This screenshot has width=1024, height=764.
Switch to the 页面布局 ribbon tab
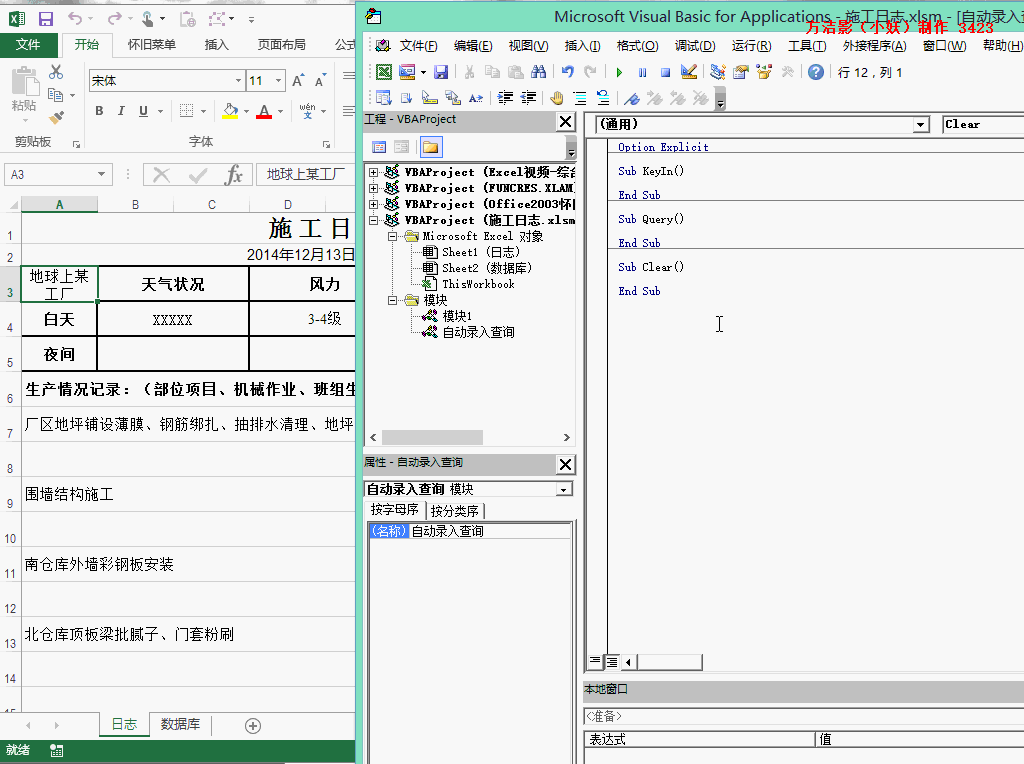(281, 44)
